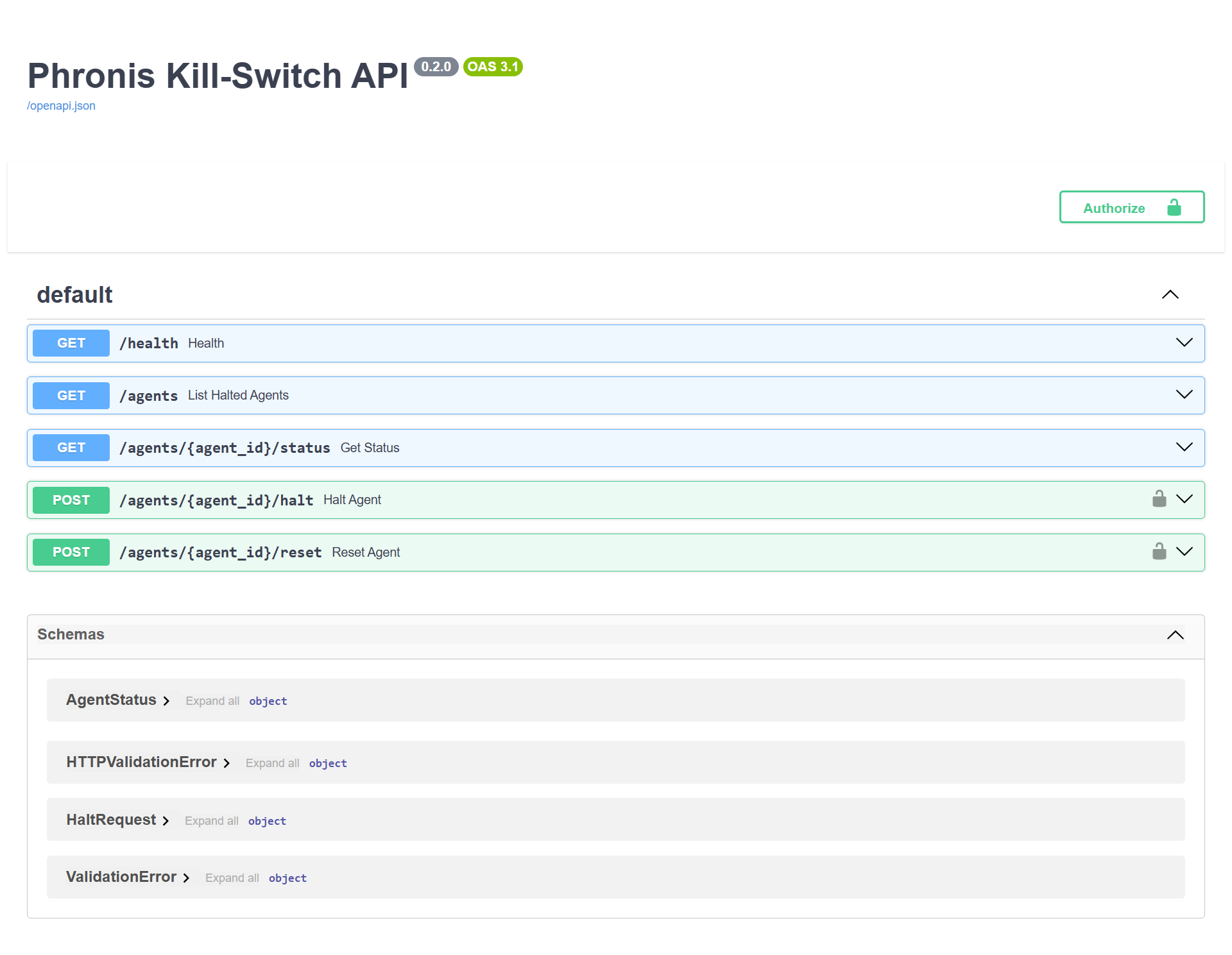
Task: Click the Reset Agent summary text
Action: point(366,552)
